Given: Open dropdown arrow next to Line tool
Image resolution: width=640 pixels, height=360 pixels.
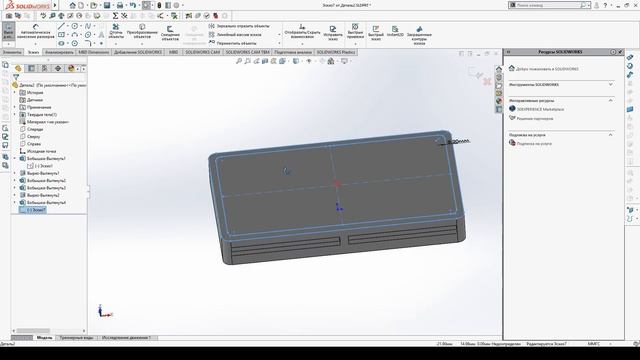Looking at the screenshot, I should (x=68, y=26).
